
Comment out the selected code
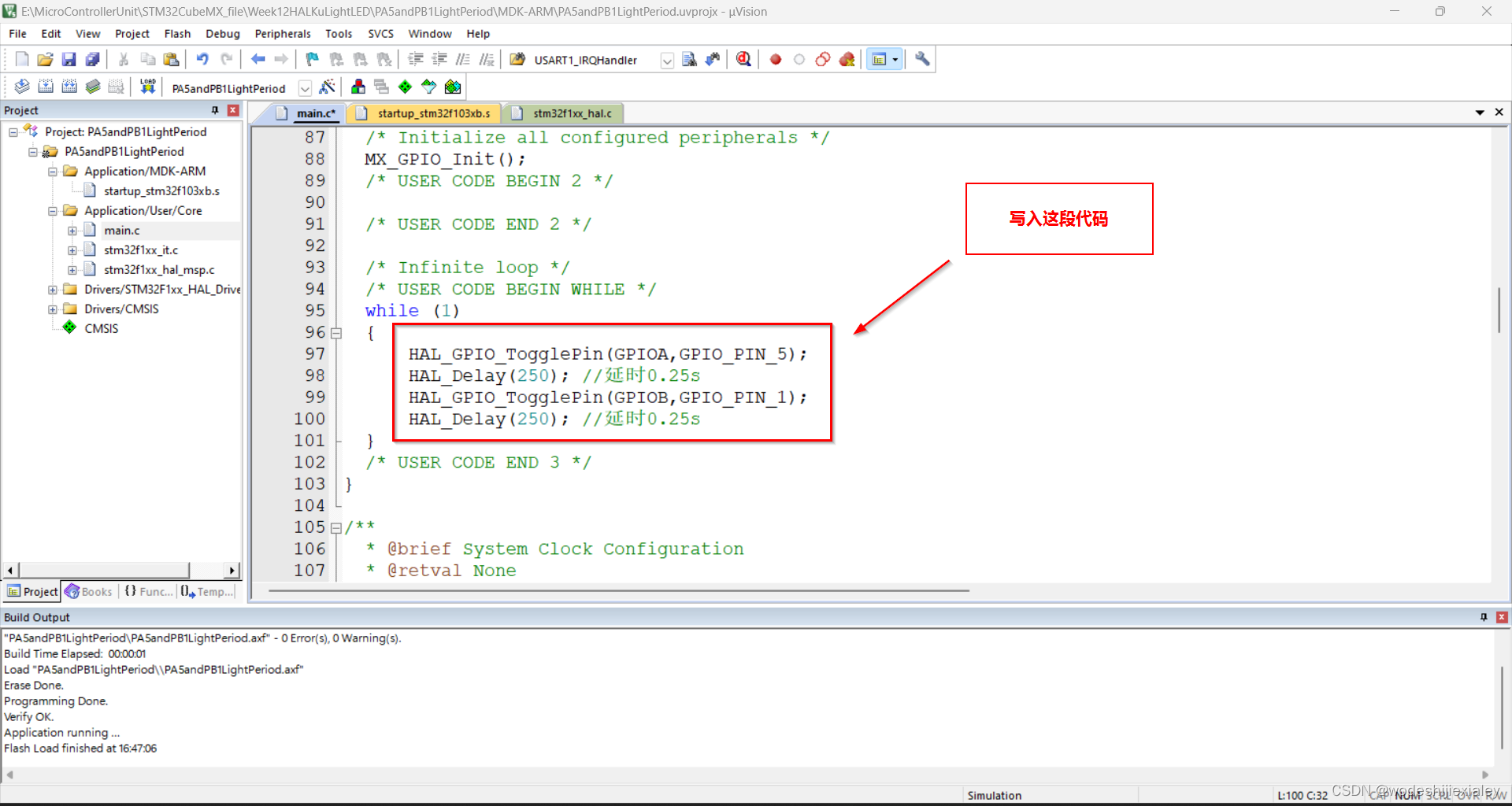click(x=463, y=59)
